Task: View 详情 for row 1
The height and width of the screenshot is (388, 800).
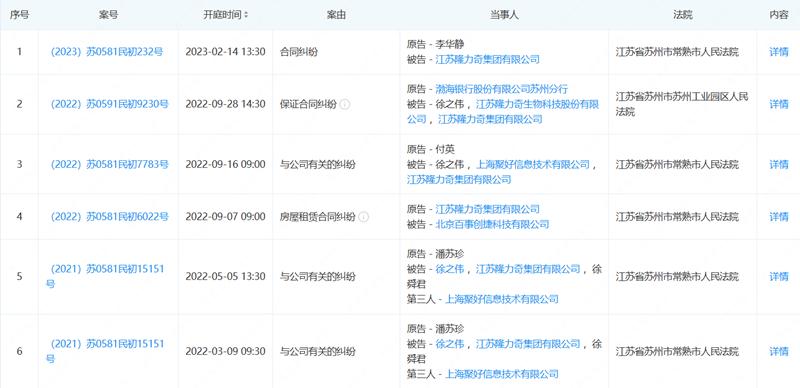Action: 779,52
